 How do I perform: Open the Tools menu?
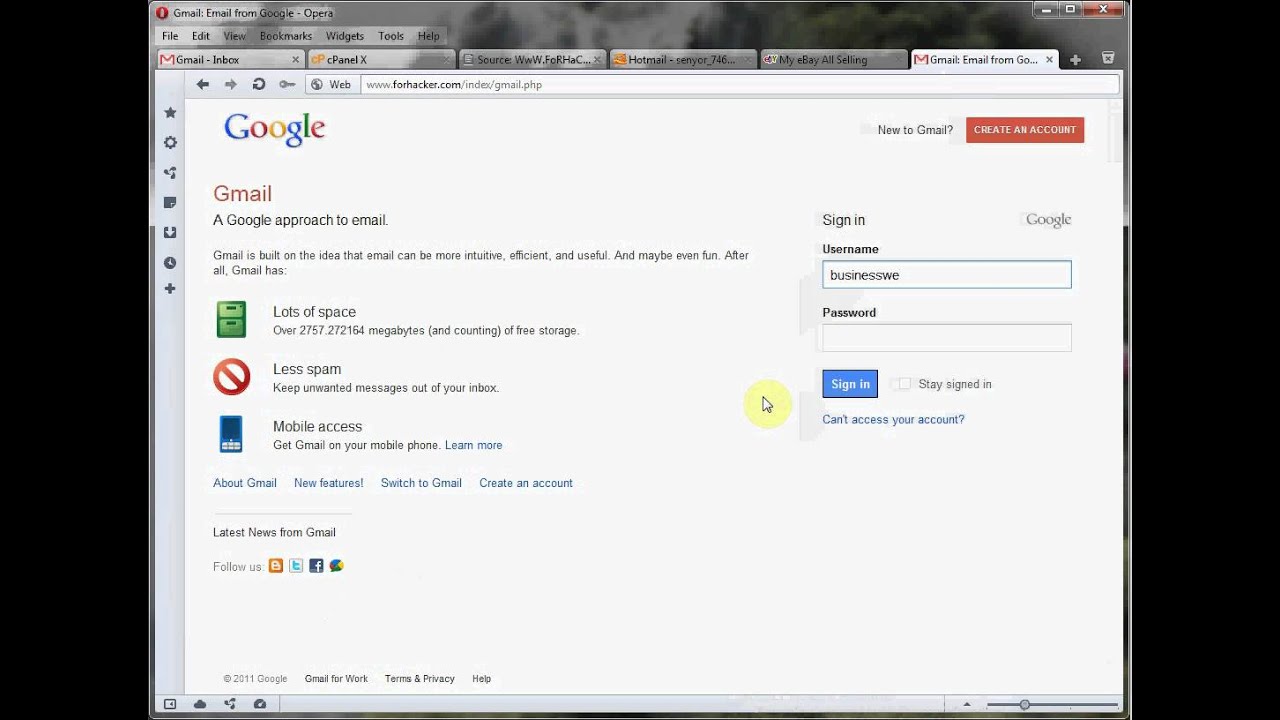coord(391,36)
